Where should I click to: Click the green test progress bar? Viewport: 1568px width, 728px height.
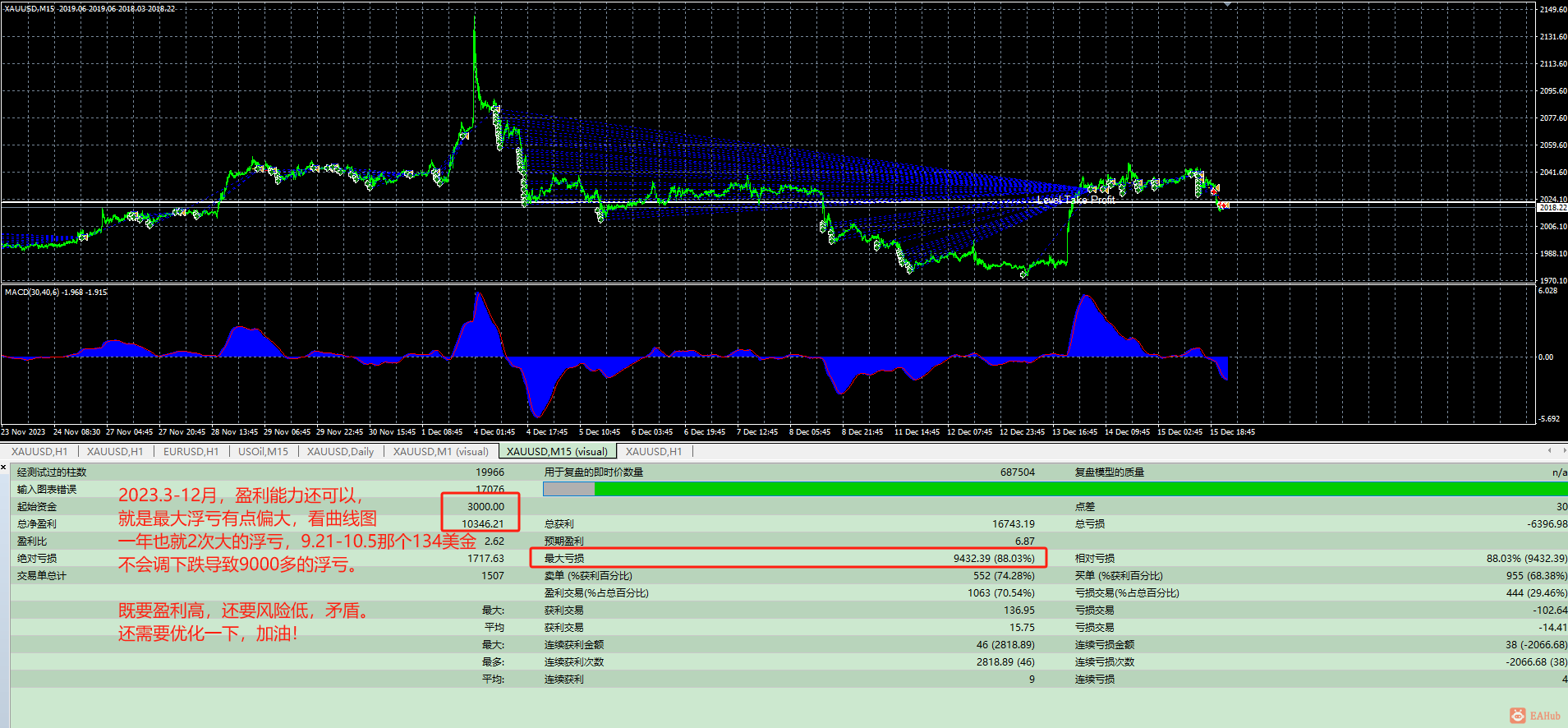pos(1080,489)
